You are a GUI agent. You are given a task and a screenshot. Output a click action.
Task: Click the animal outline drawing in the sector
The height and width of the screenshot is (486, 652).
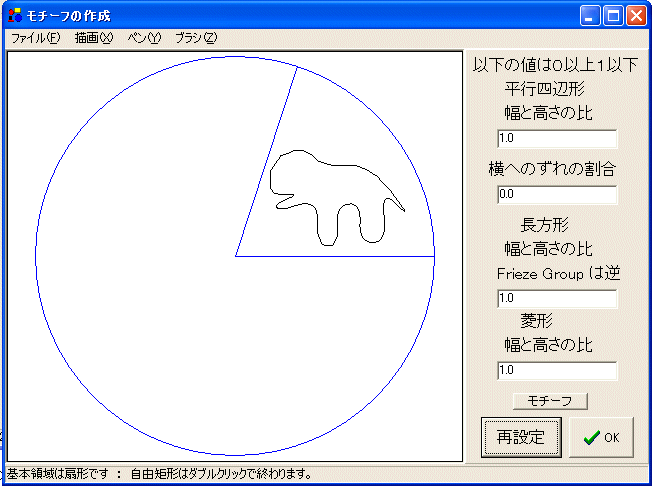(337, 198)
